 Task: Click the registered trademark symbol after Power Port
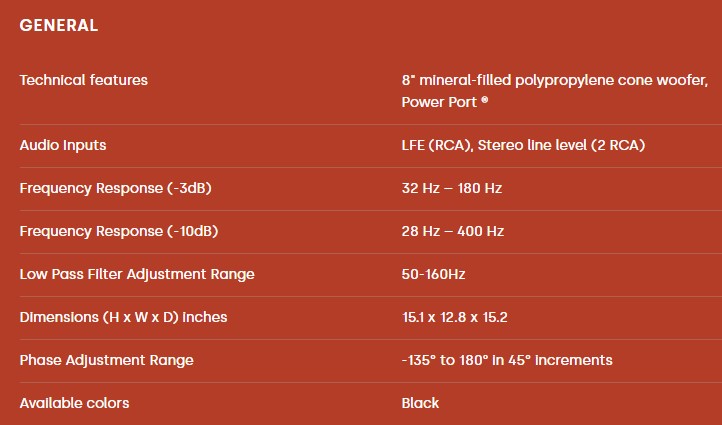click(x=484, y=99)
